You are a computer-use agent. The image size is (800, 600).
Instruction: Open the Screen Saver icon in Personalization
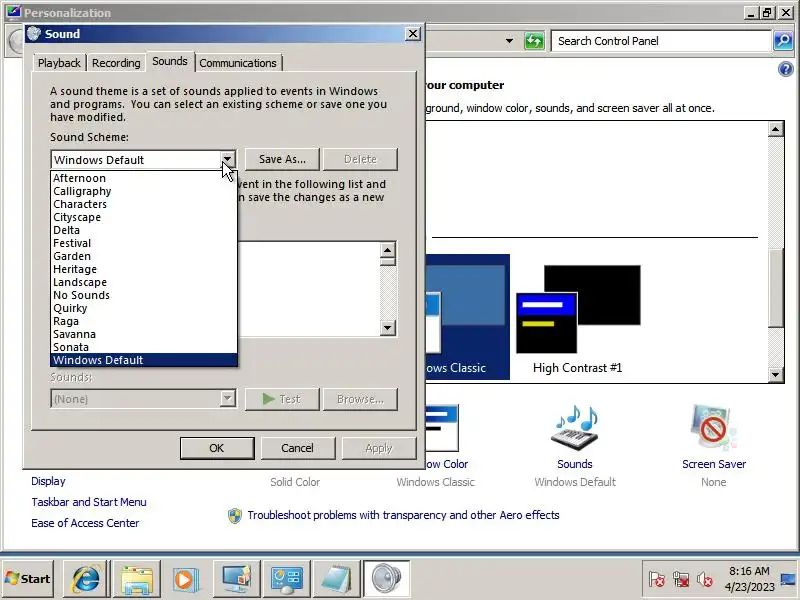713,429
